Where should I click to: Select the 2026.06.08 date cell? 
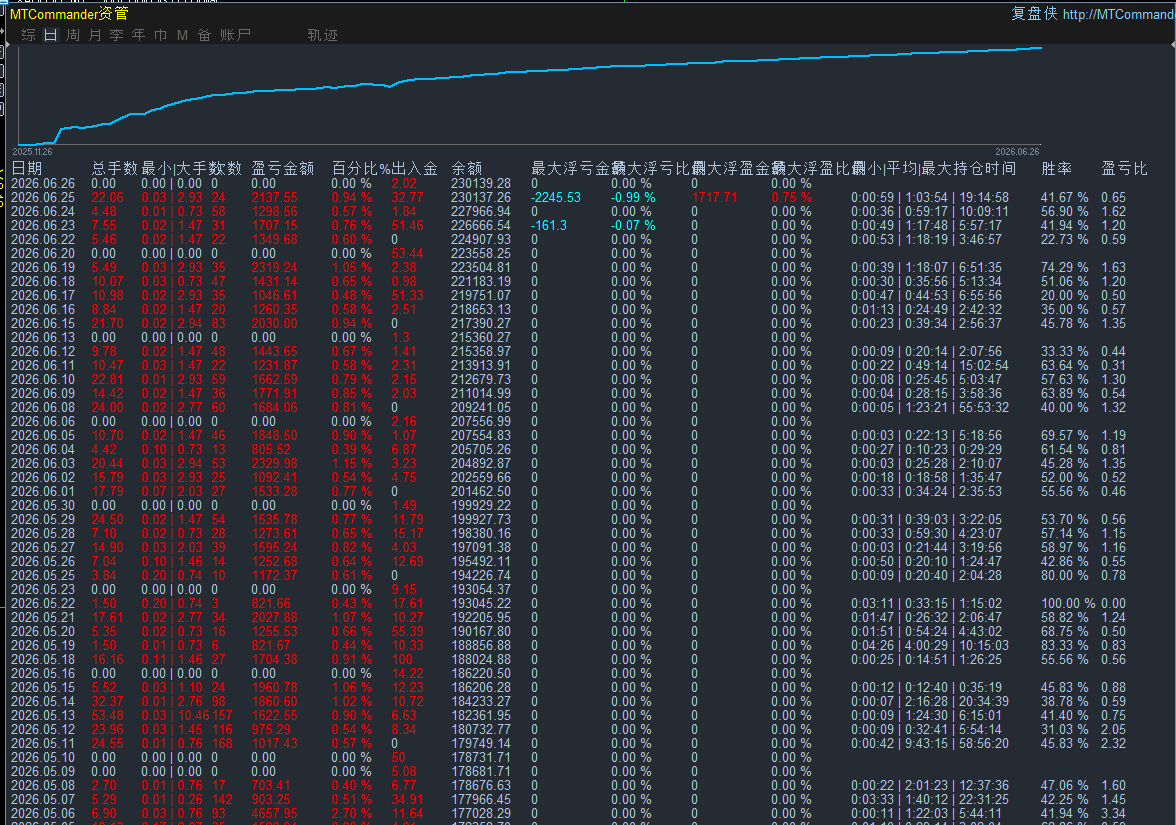[44, 408]
